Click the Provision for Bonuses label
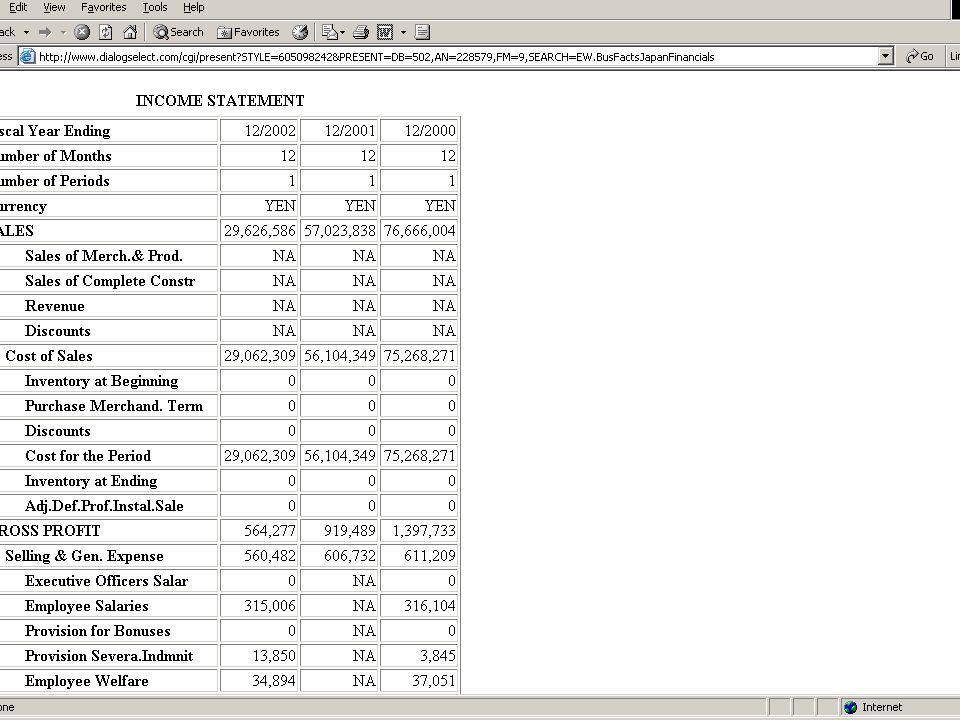This screenshot has height=720, width=960. 98,631
